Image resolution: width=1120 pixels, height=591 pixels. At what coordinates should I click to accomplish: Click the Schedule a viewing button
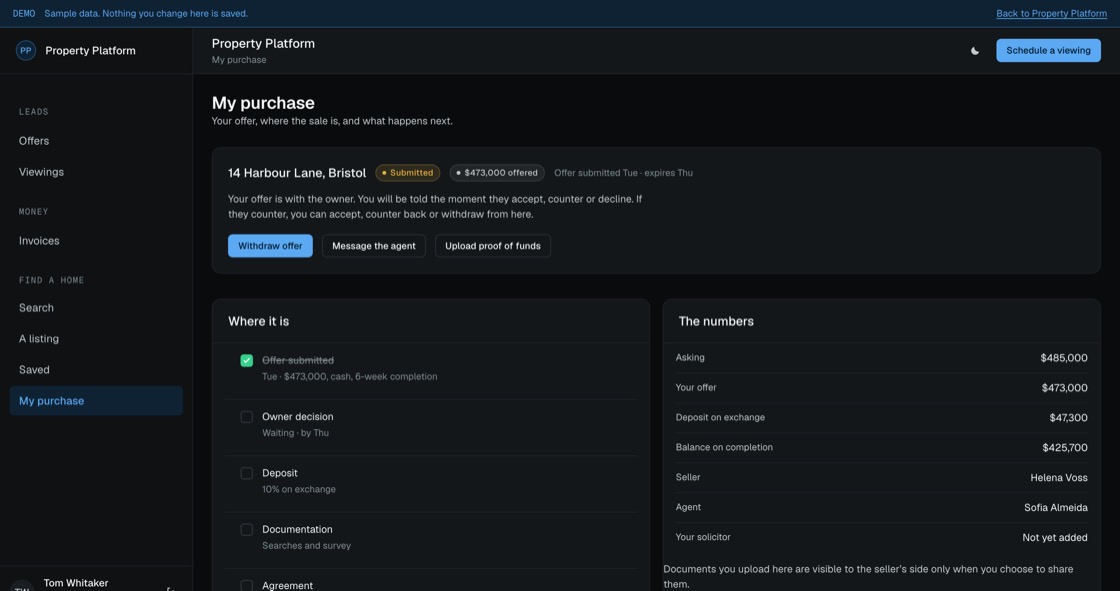pos(1048,51)
